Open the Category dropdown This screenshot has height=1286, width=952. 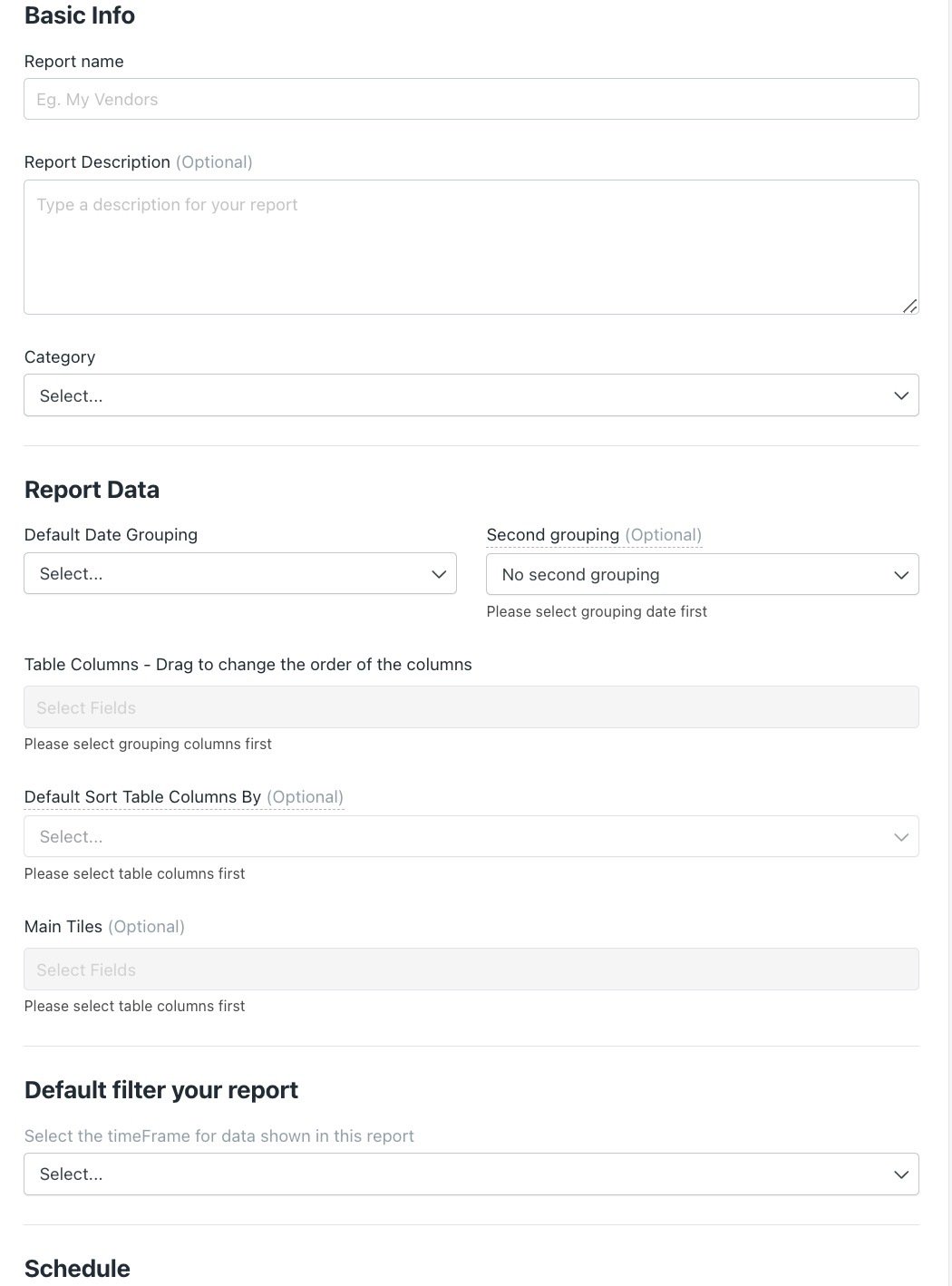point(471,395)
